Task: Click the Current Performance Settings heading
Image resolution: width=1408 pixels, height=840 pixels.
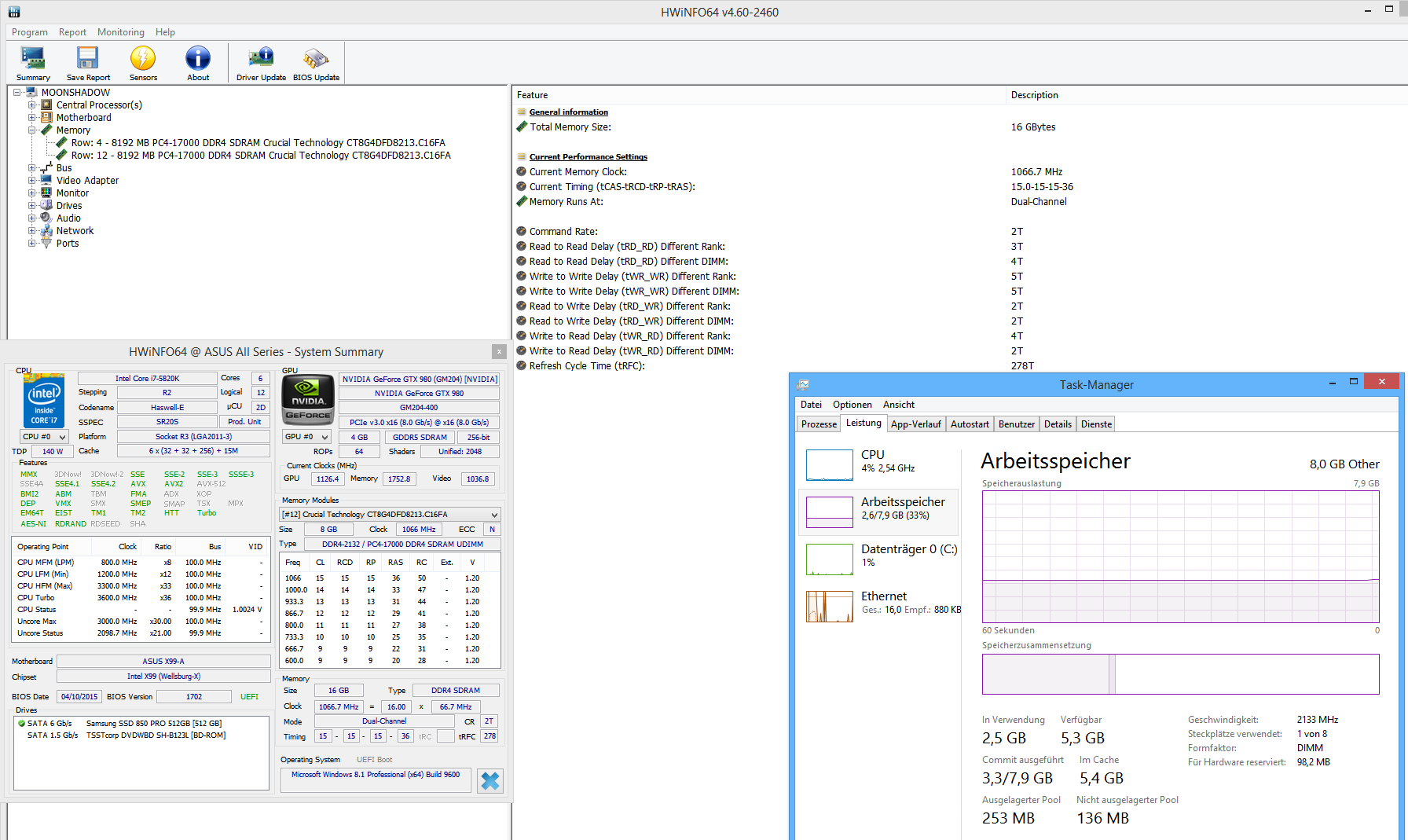Action: pyautogui.click(x=588, y=157)
